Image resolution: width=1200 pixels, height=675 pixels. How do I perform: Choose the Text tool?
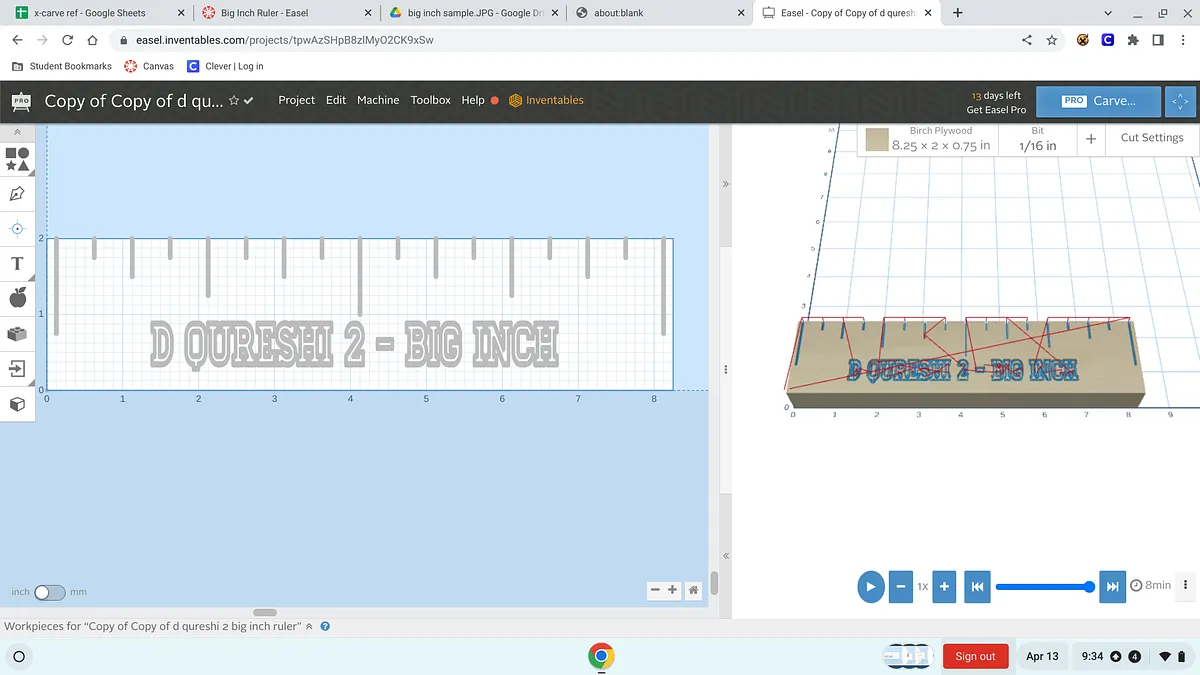coord(17,264)
